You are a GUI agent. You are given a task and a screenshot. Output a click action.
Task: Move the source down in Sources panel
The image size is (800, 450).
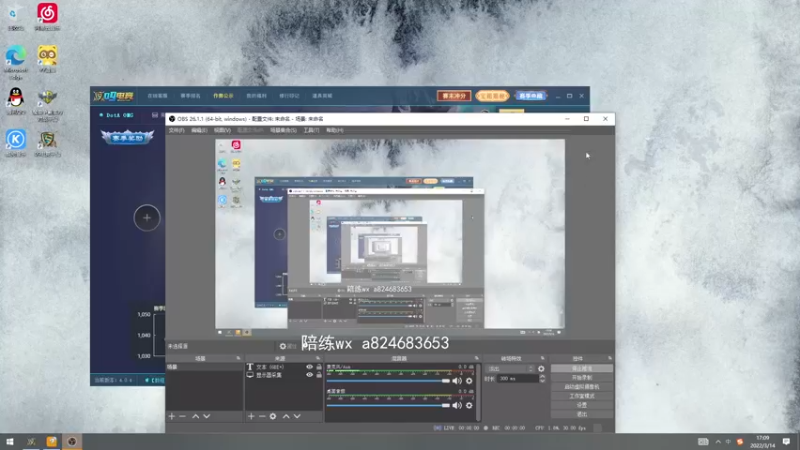(297, 416)
